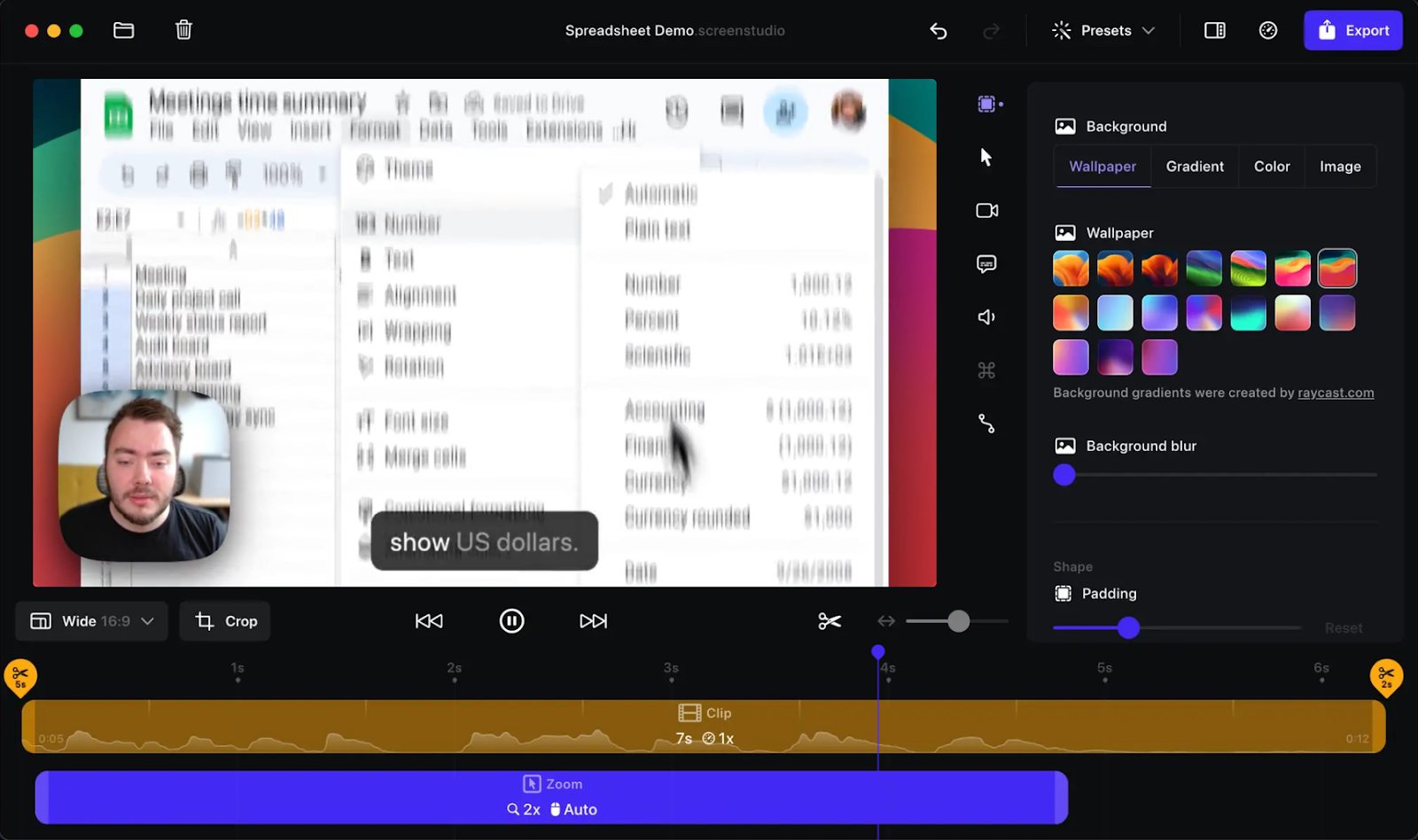Screen dimensions: 1418x840
Task: Open the cursor settings icon
Action: [986, 157]
